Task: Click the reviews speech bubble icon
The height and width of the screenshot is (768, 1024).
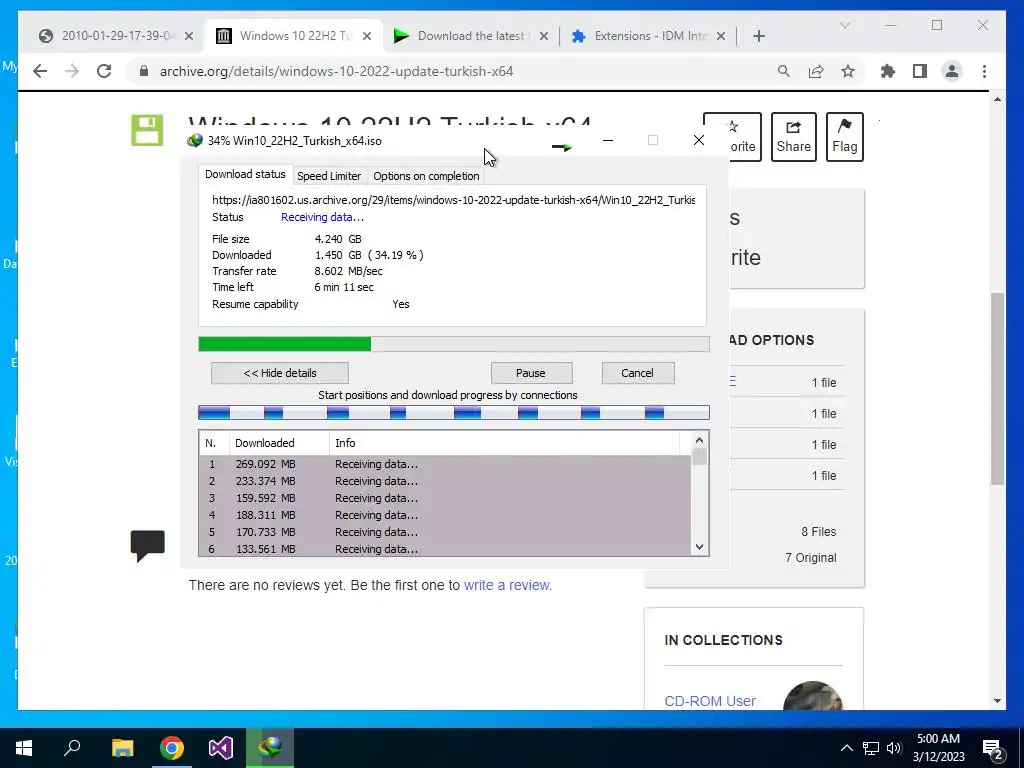Action: click(148, 546)
